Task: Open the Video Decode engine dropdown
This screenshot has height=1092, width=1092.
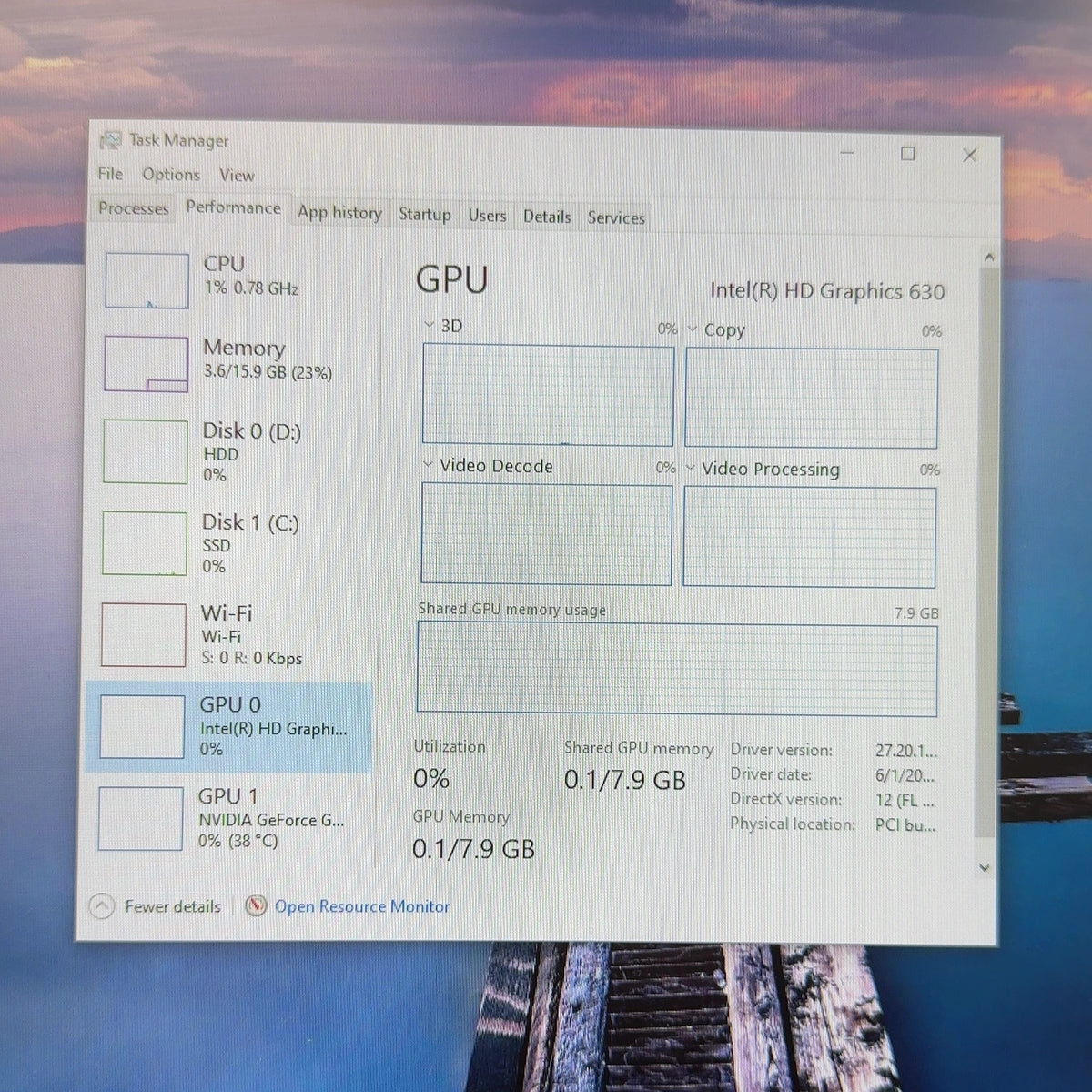Action: [x=429, y=465]
